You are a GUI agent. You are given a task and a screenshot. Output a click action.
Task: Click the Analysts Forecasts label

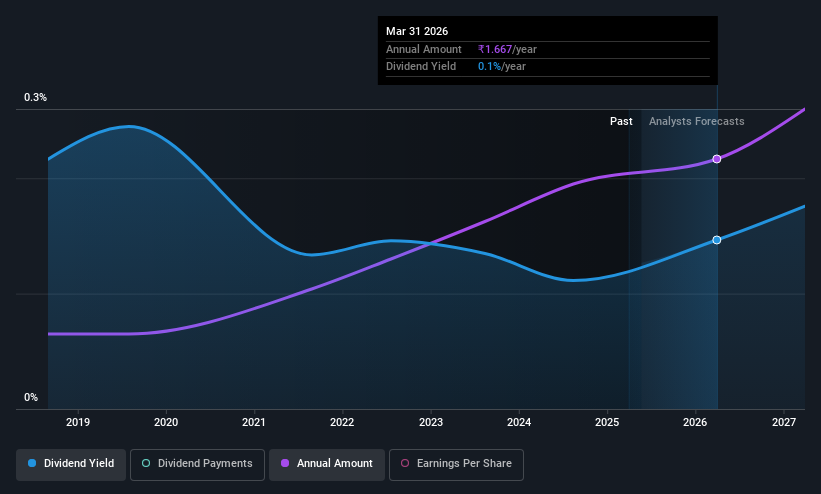[696, 122]
